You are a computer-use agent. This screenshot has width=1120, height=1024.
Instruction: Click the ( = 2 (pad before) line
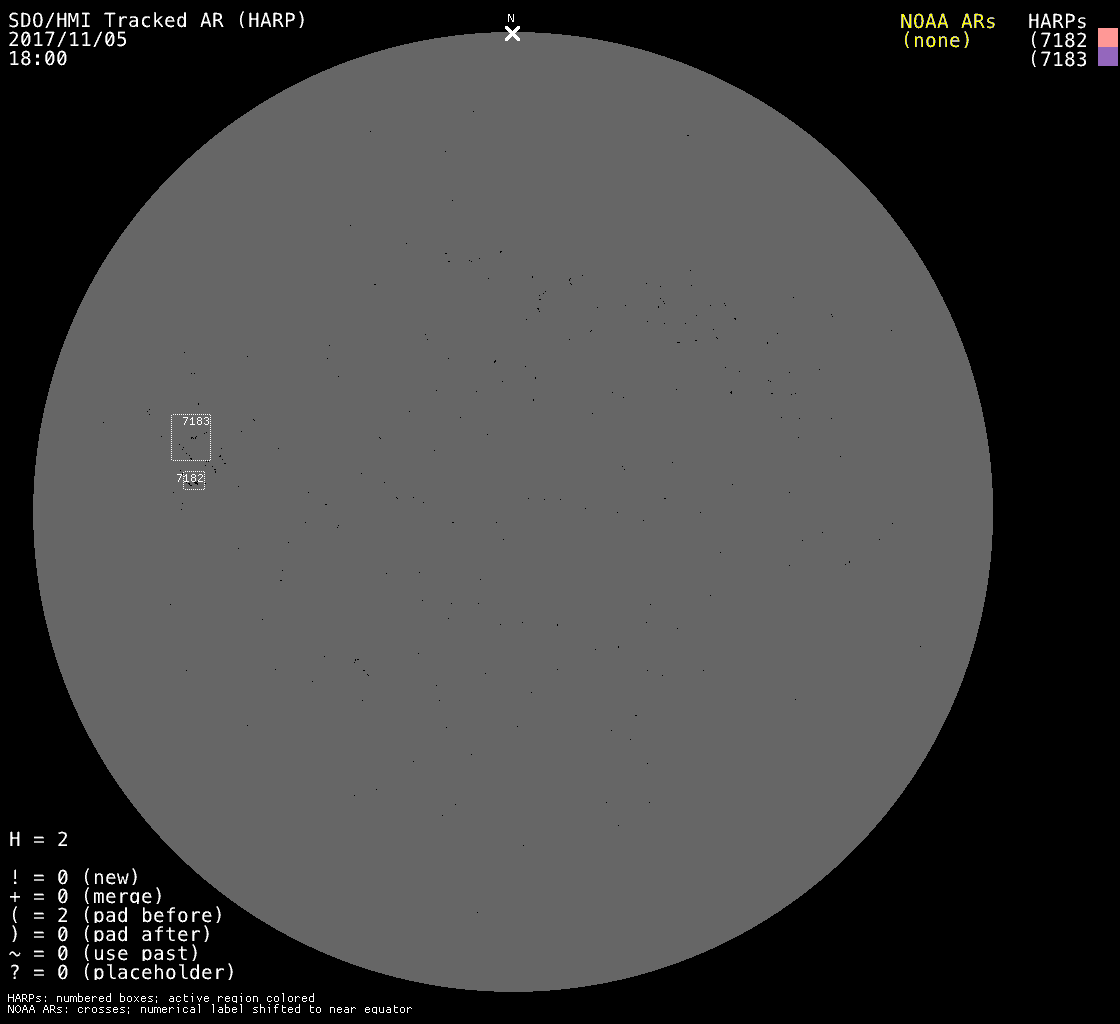pos(116,915)
